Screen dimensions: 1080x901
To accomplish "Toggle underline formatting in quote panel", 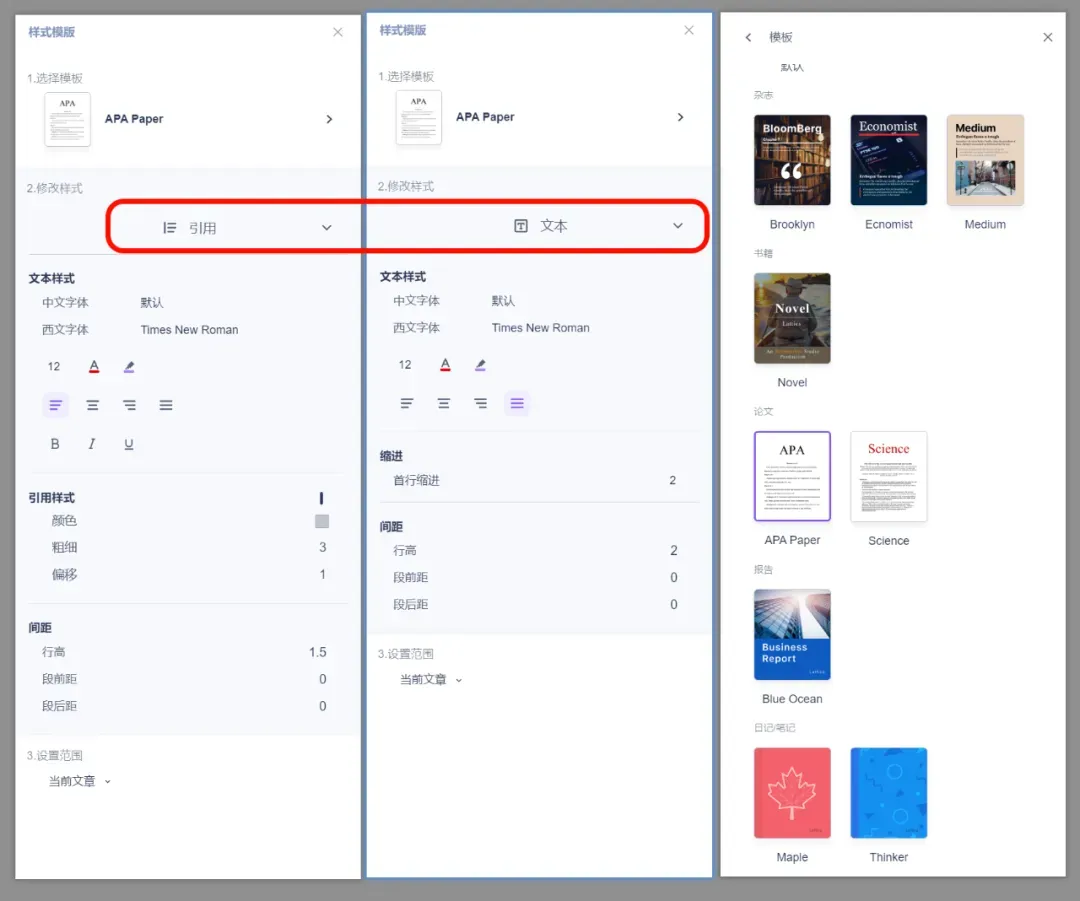I will tap(129, 444).
